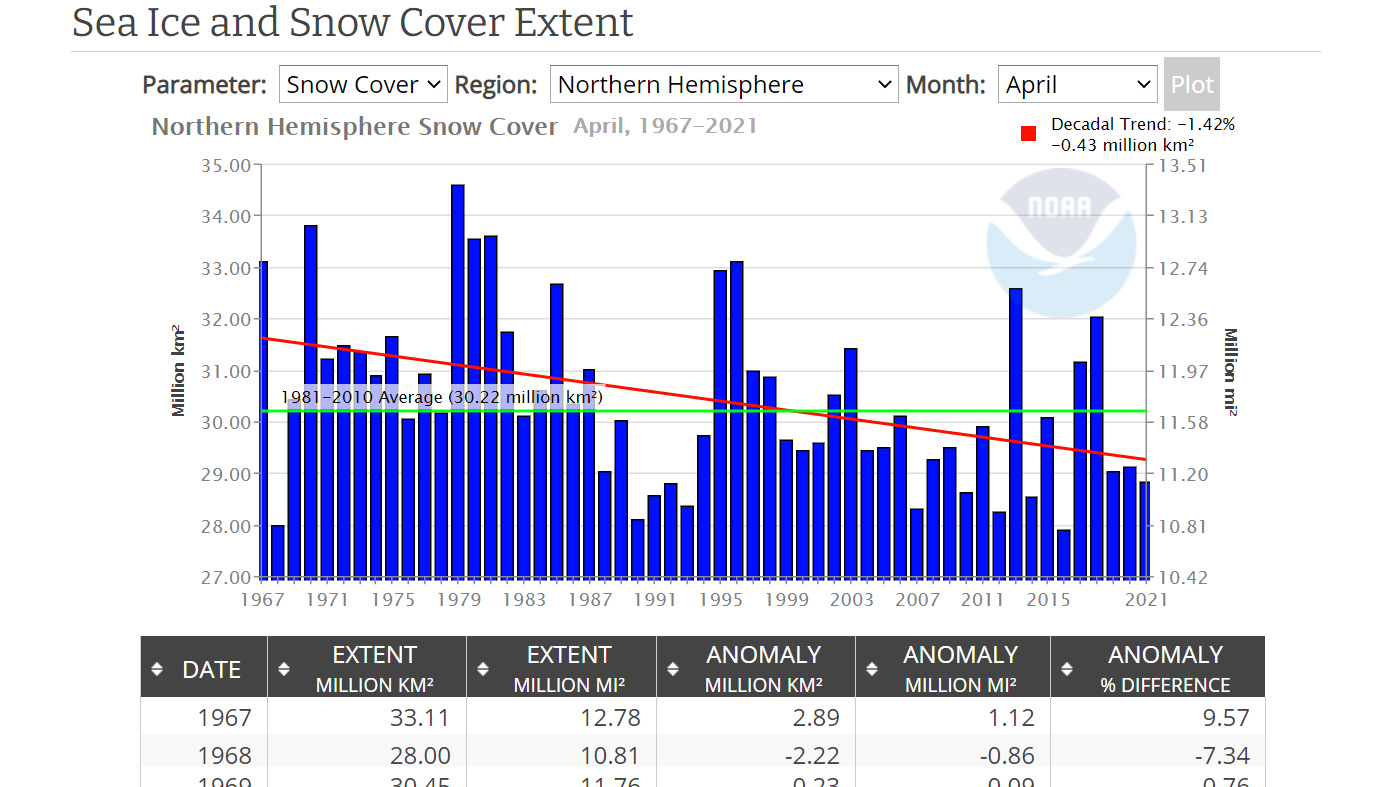The width and height of the screenshot is (1400, 787).
Task: Click the NOAA logo watermark
Action: click(1061, 243)
